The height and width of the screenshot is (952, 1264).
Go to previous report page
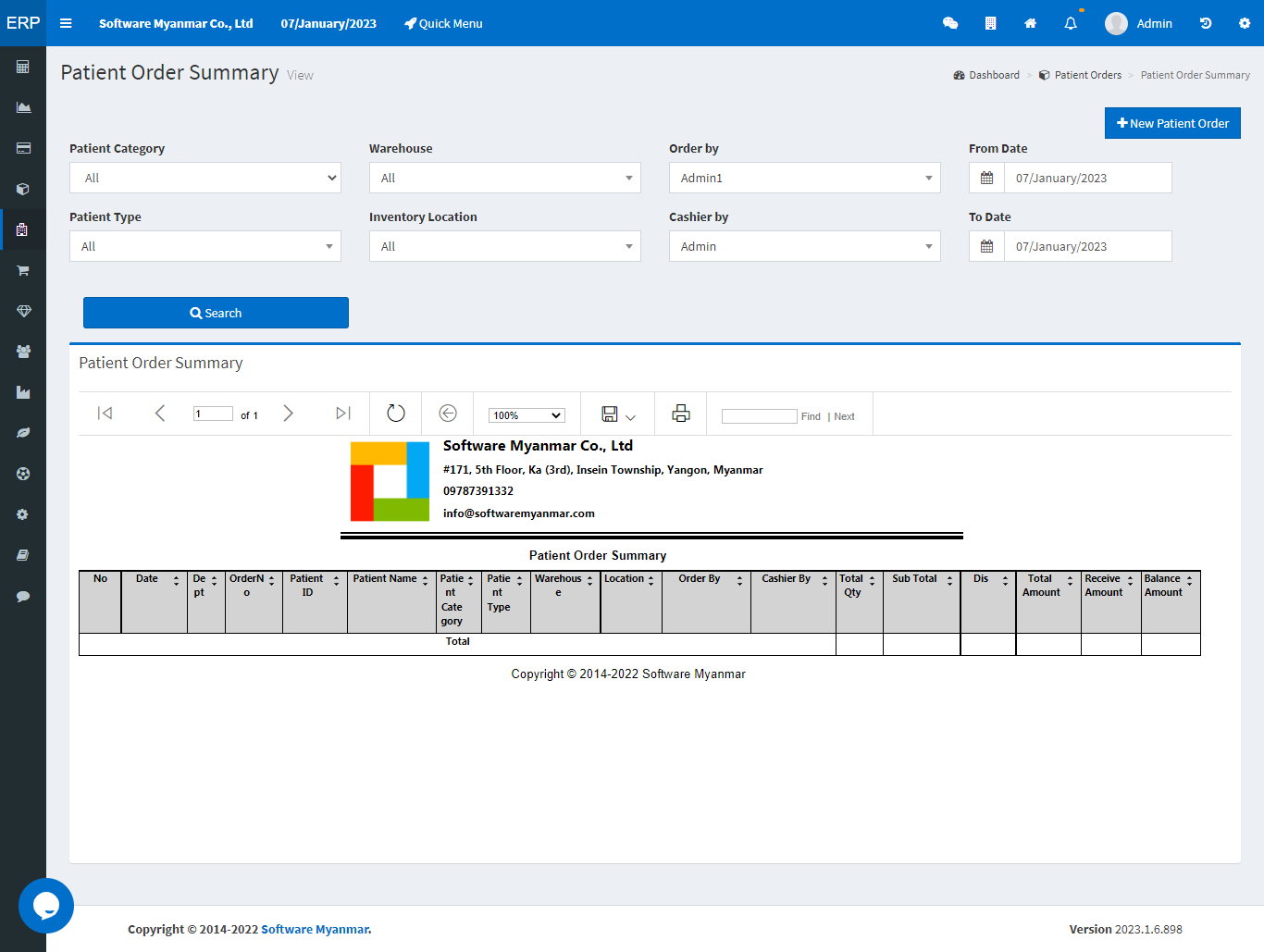click(x=159, y=414)
